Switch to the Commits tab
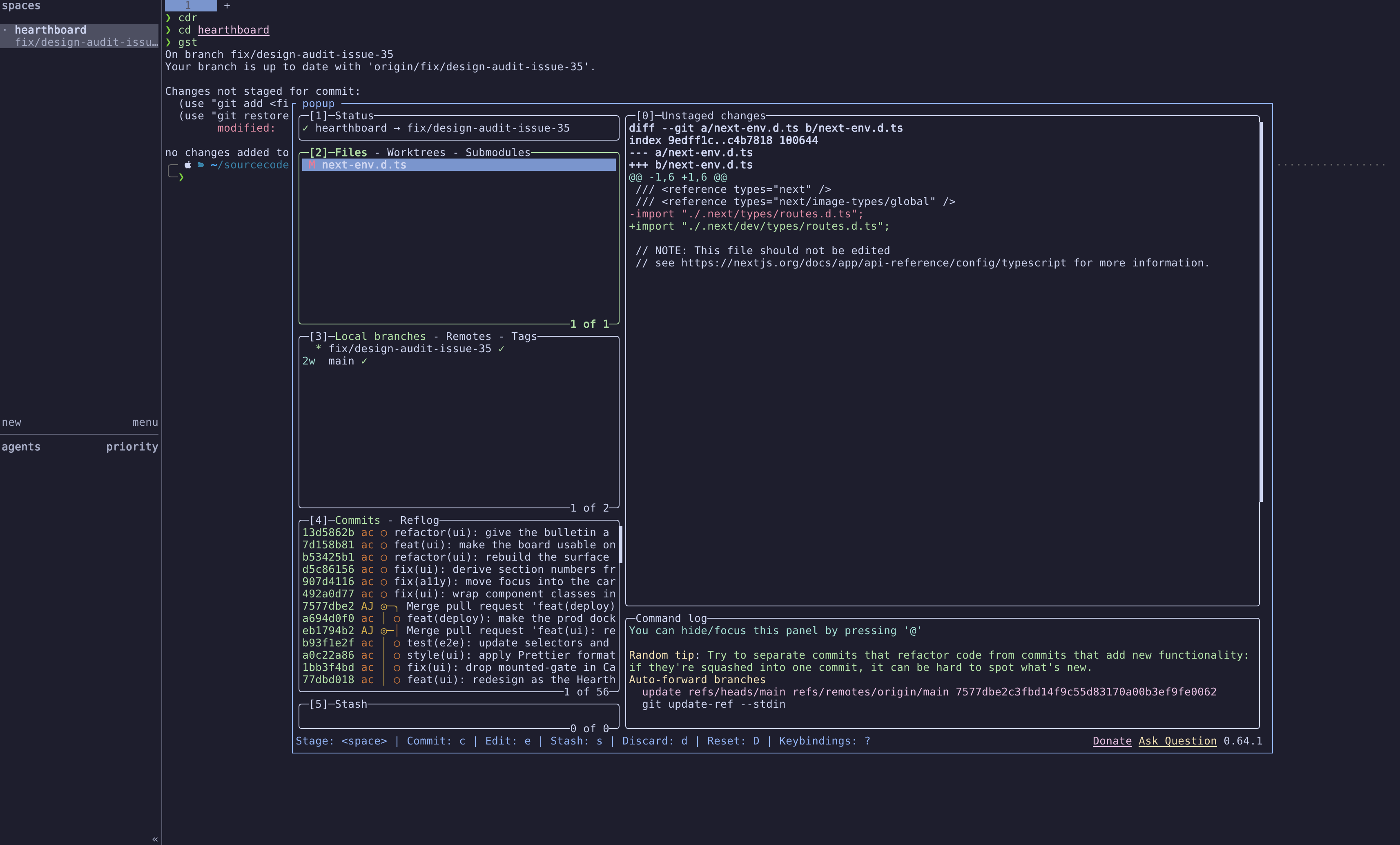This screenshot has height=845, width=1400. pyautogui.click(x=357, y=520)
